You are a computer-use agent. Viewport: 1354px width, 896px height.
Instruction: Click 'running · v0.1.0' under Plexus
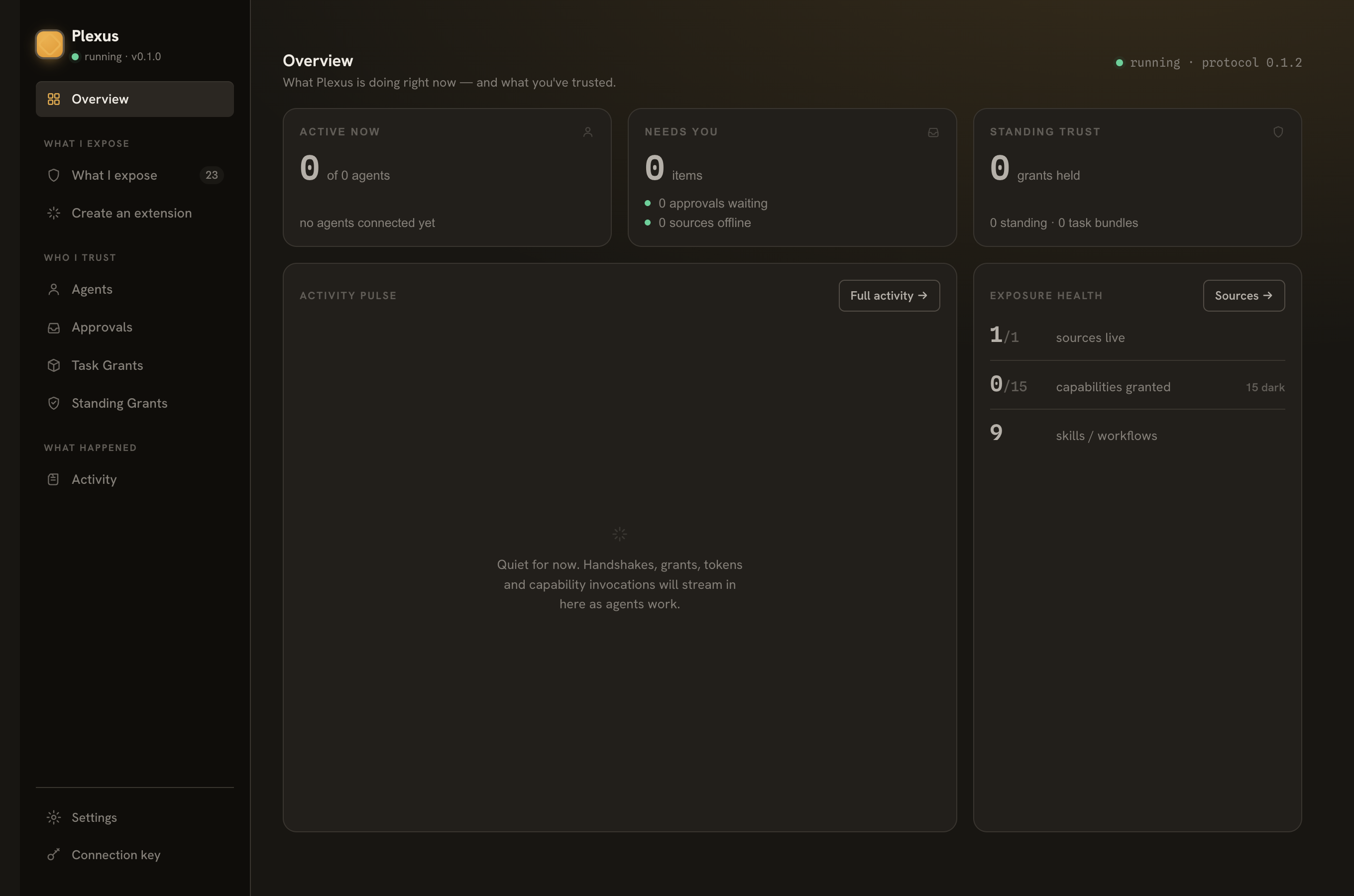click(122, 57)
